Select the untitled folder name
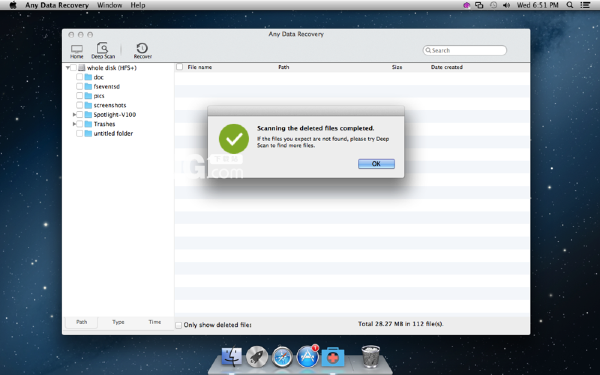 point(113,134)
